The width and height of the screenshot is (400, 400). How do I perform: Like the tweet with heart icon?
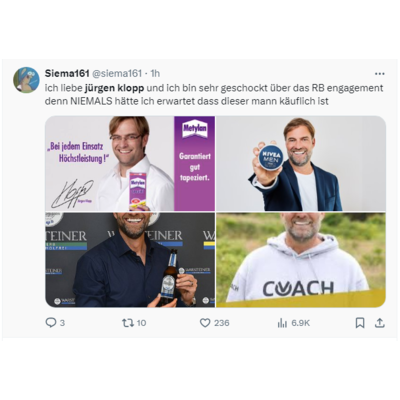tap(205, 323)
